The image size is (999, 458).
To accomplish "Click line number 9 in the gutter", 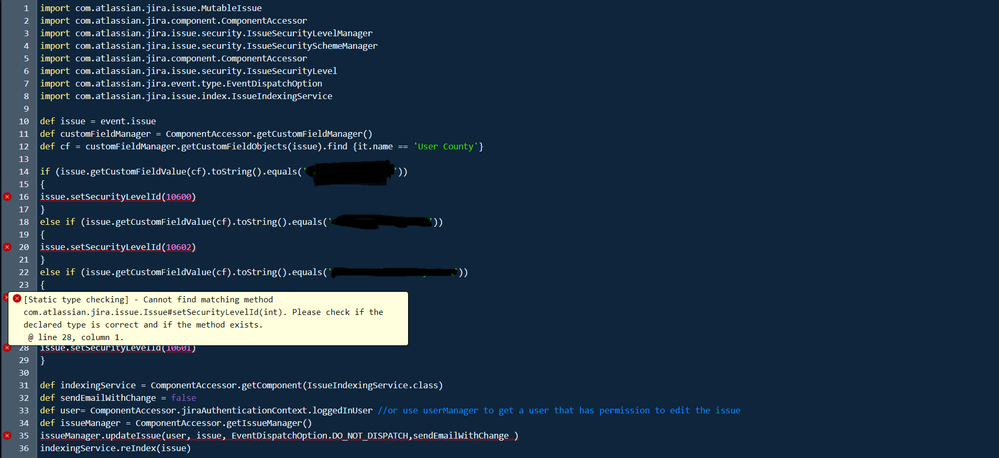I will 27,109.
